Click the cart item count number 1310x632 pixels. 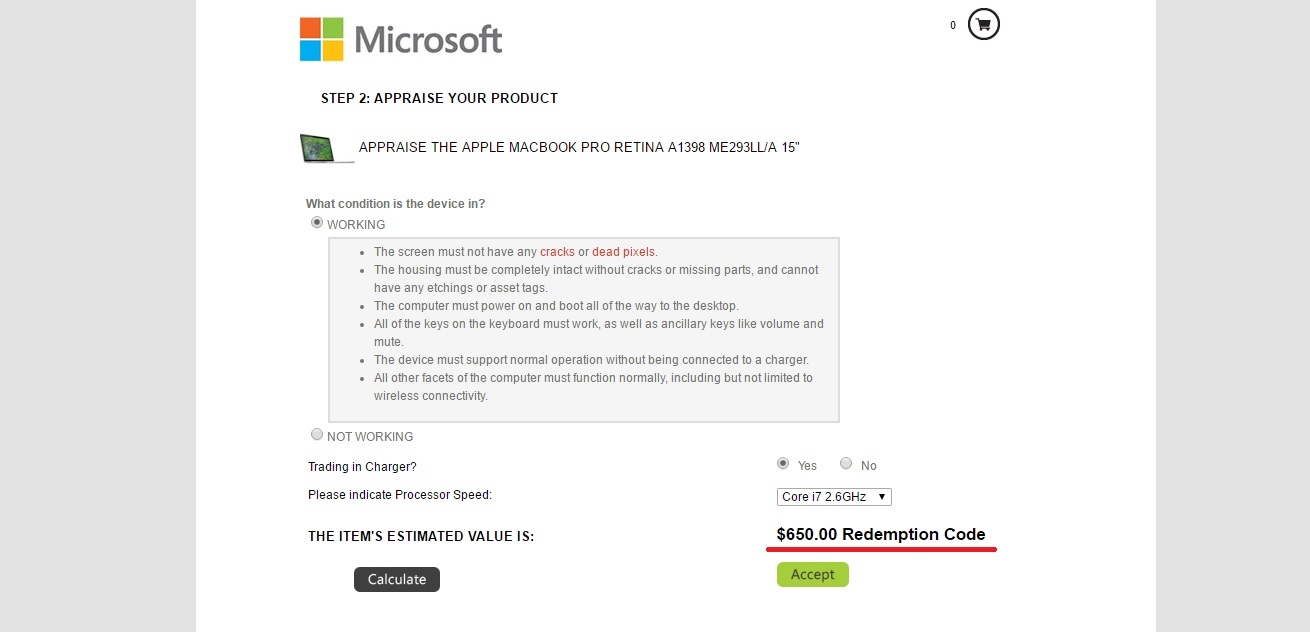point(953,26)
